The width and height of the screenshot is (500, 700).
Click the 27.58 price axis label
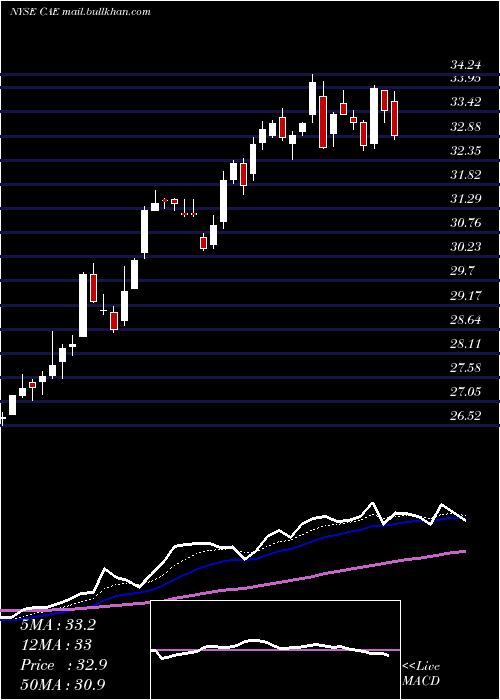pyautogui.click(x=466, y=368)
